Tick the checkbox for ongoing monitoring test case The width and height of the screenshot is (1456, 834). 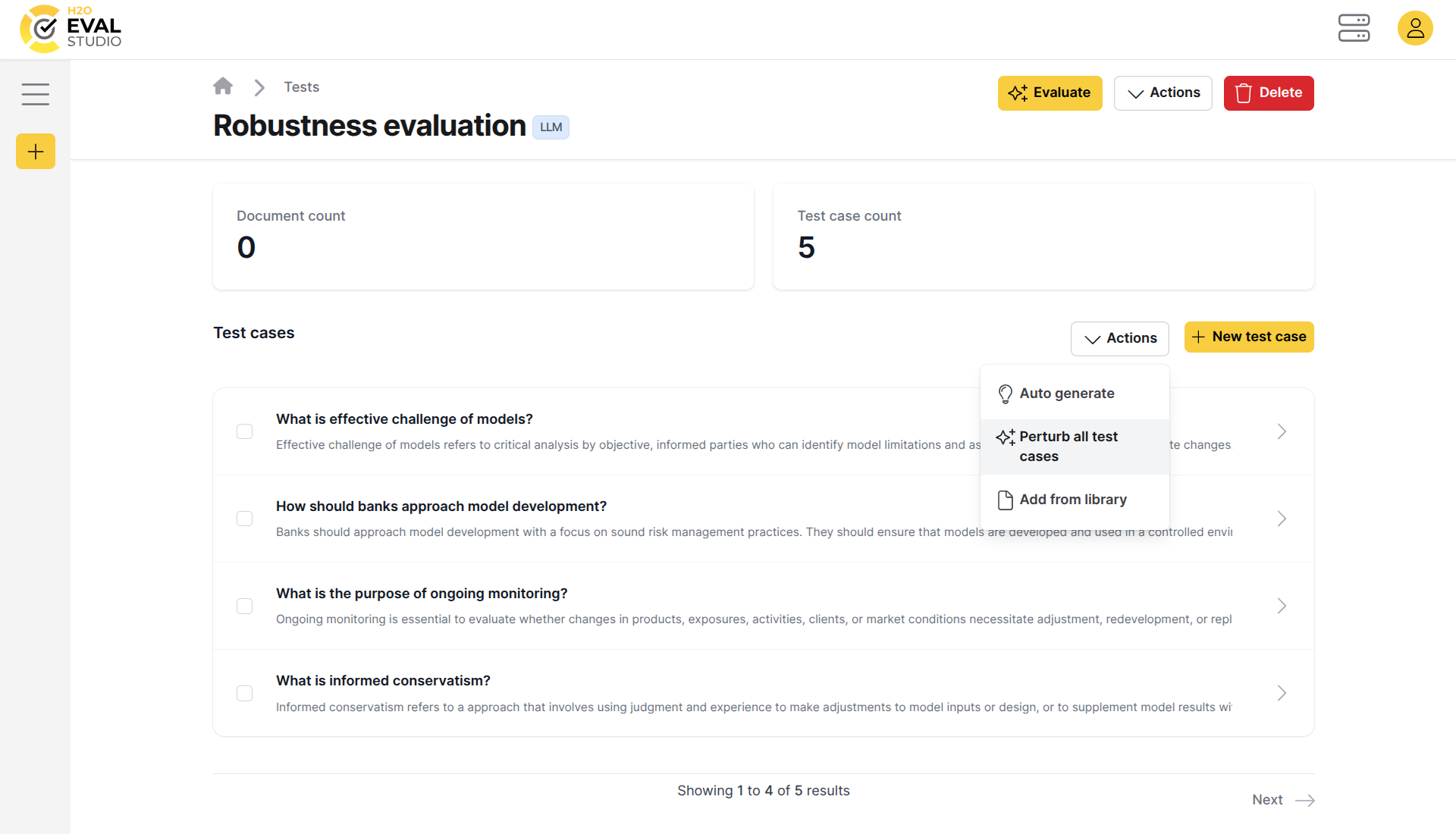click(x=244, y=606)
